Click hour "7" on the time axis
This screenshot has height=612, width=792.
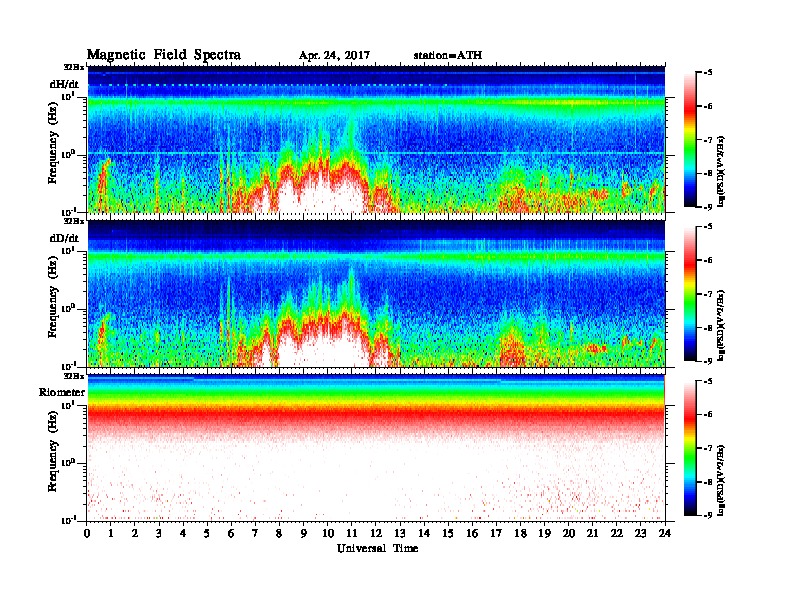click(255, 534)
